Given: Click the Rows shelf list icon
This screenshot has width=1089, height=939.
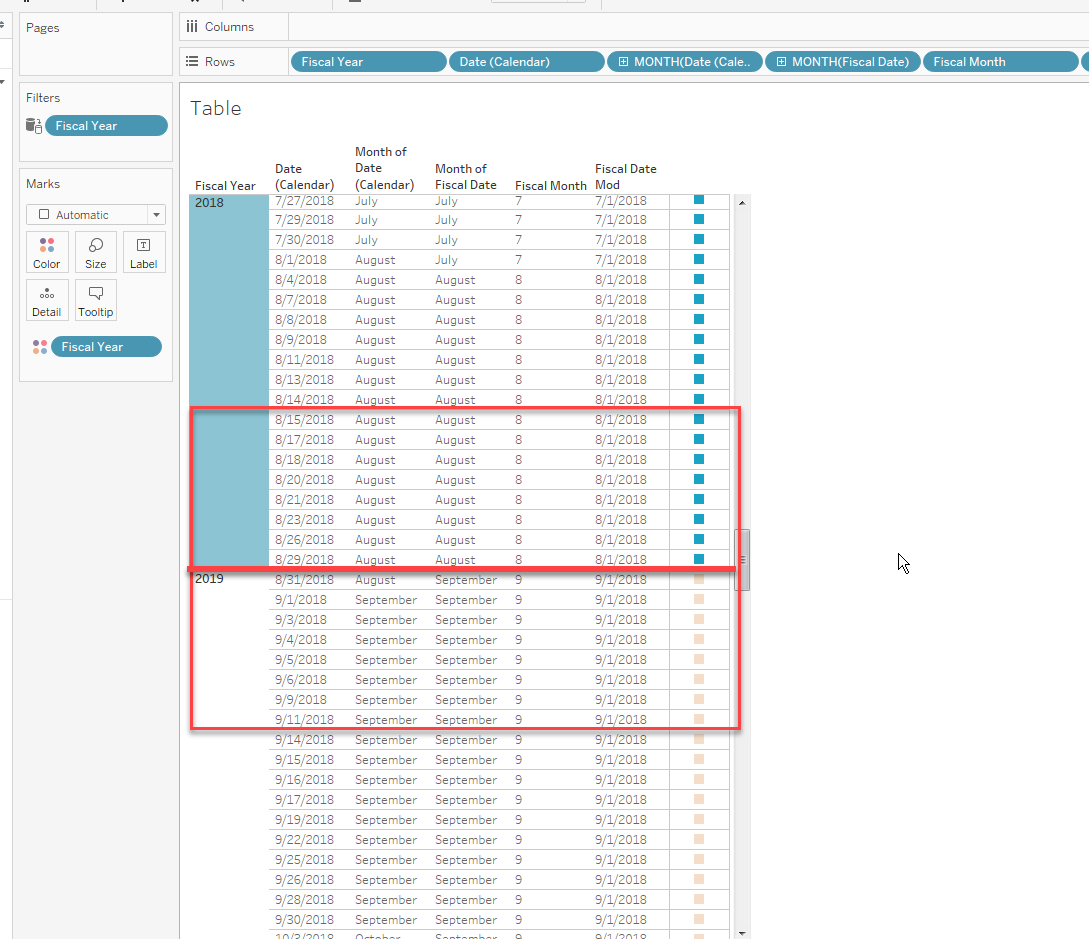Looking at the screenshot, I should click(x=191, y=61).
